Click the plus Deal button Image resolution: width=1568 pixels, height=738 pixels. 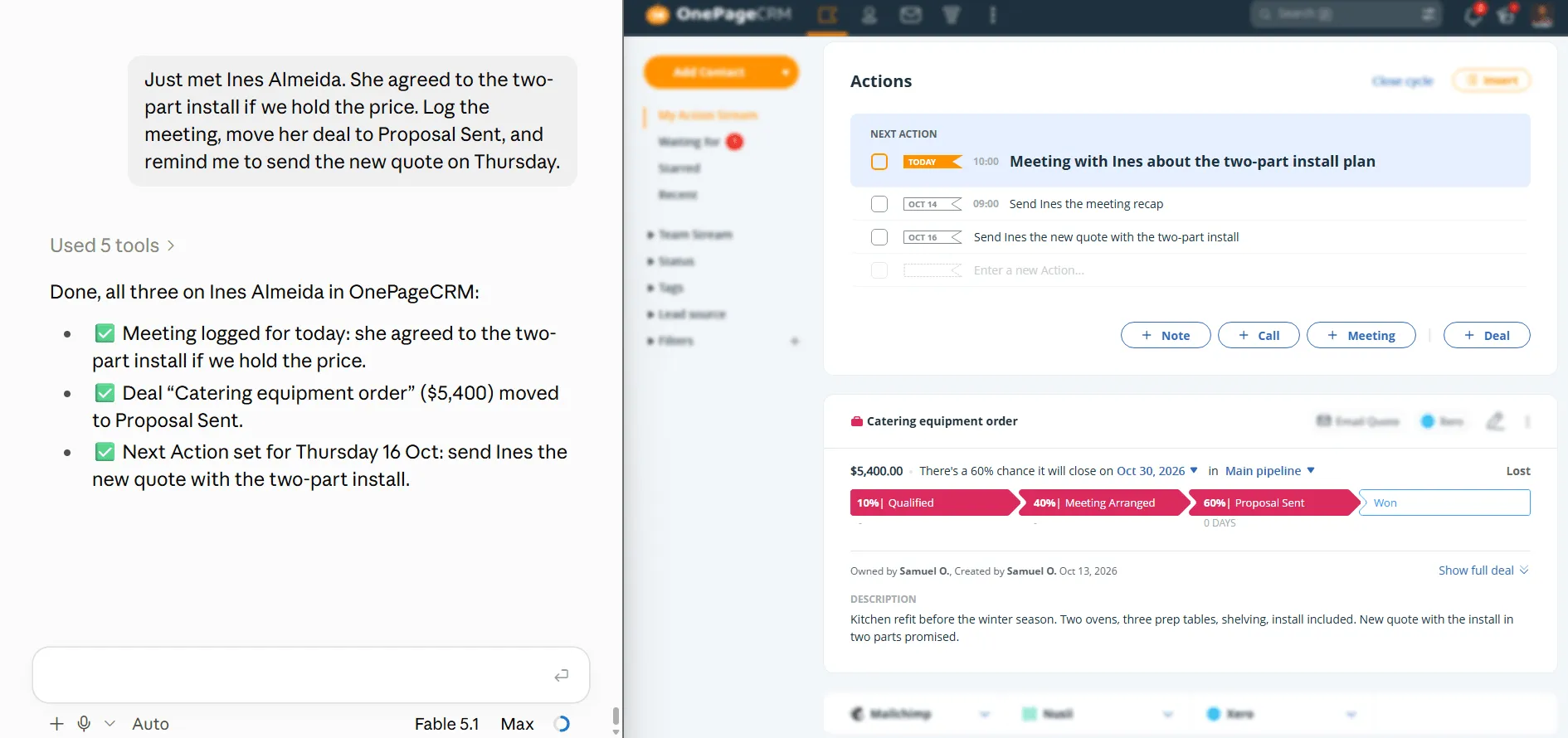coord(1487,335)
